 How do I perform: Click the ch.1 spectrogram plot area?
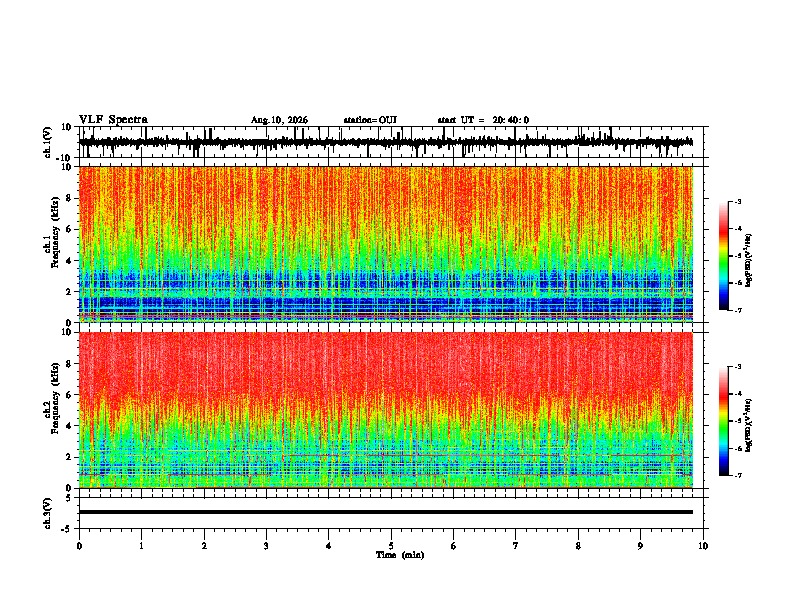(386, 244)
